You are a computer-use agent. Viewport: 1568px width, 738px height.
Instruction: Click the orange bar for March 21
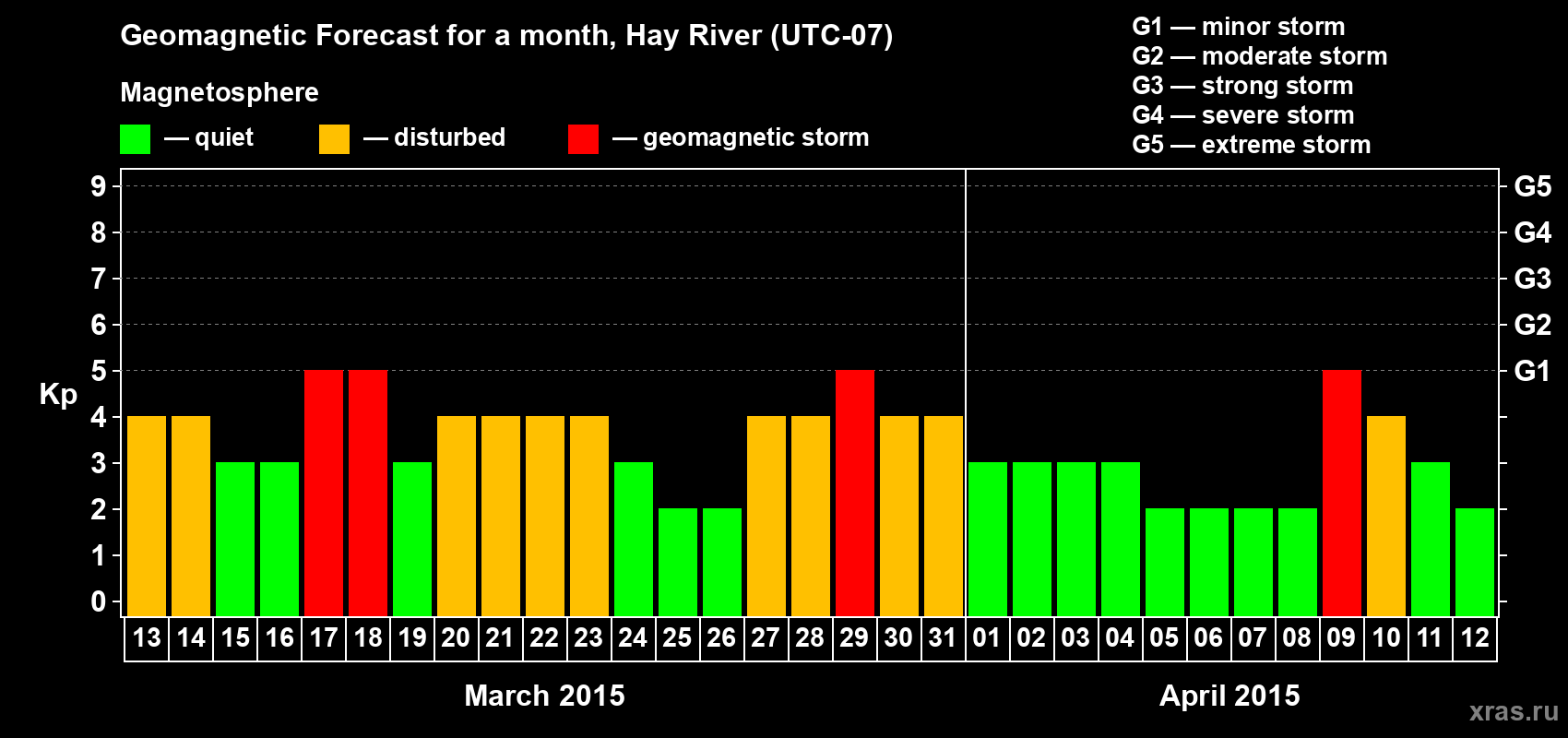(x=501, y=516)
